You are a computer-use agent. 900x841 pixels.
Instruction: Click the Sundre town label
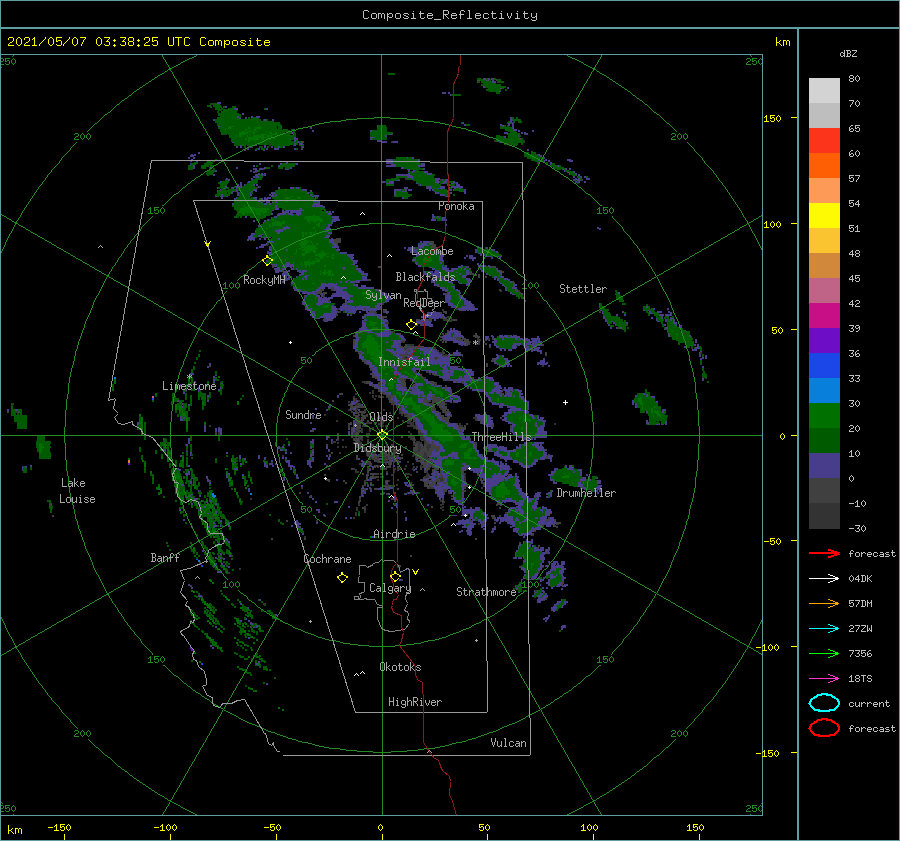304,415
